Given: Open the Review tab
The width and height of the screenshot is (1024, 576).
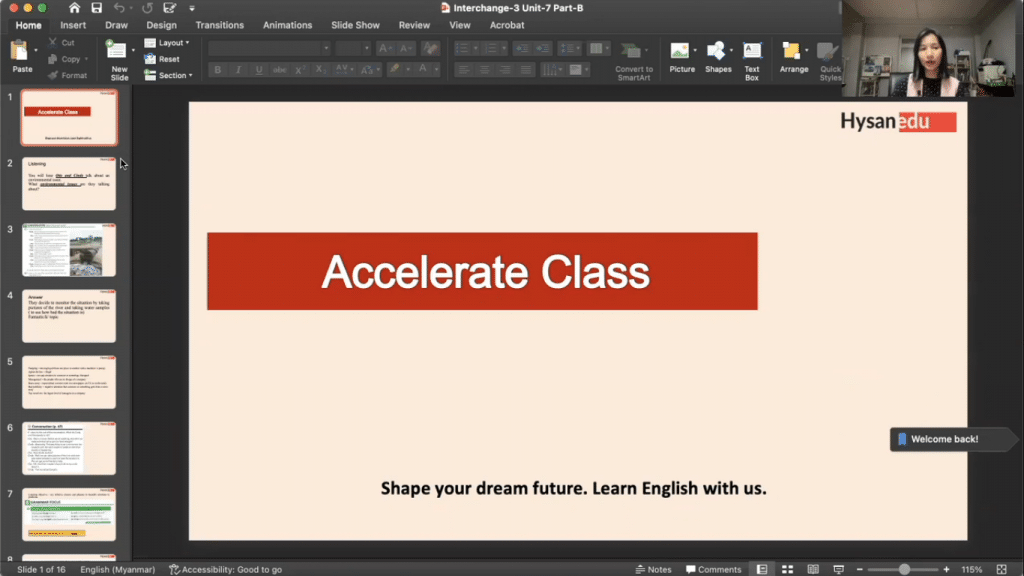Looking at the screenshot, I should pos(414,25).
